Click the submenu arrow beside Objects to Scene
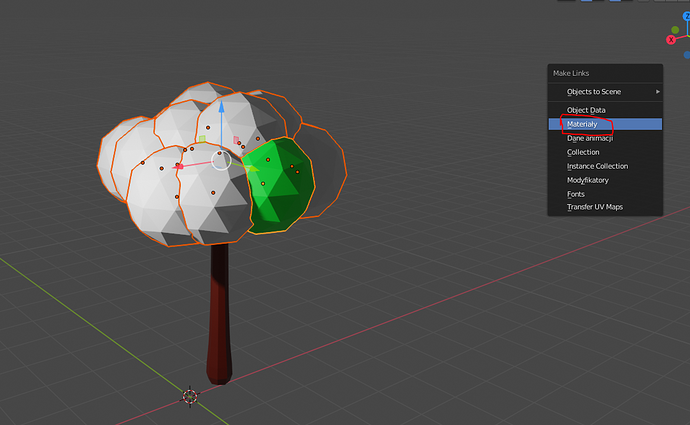The height and width of the screenshot is (425, 690). [x=658, y=92]
